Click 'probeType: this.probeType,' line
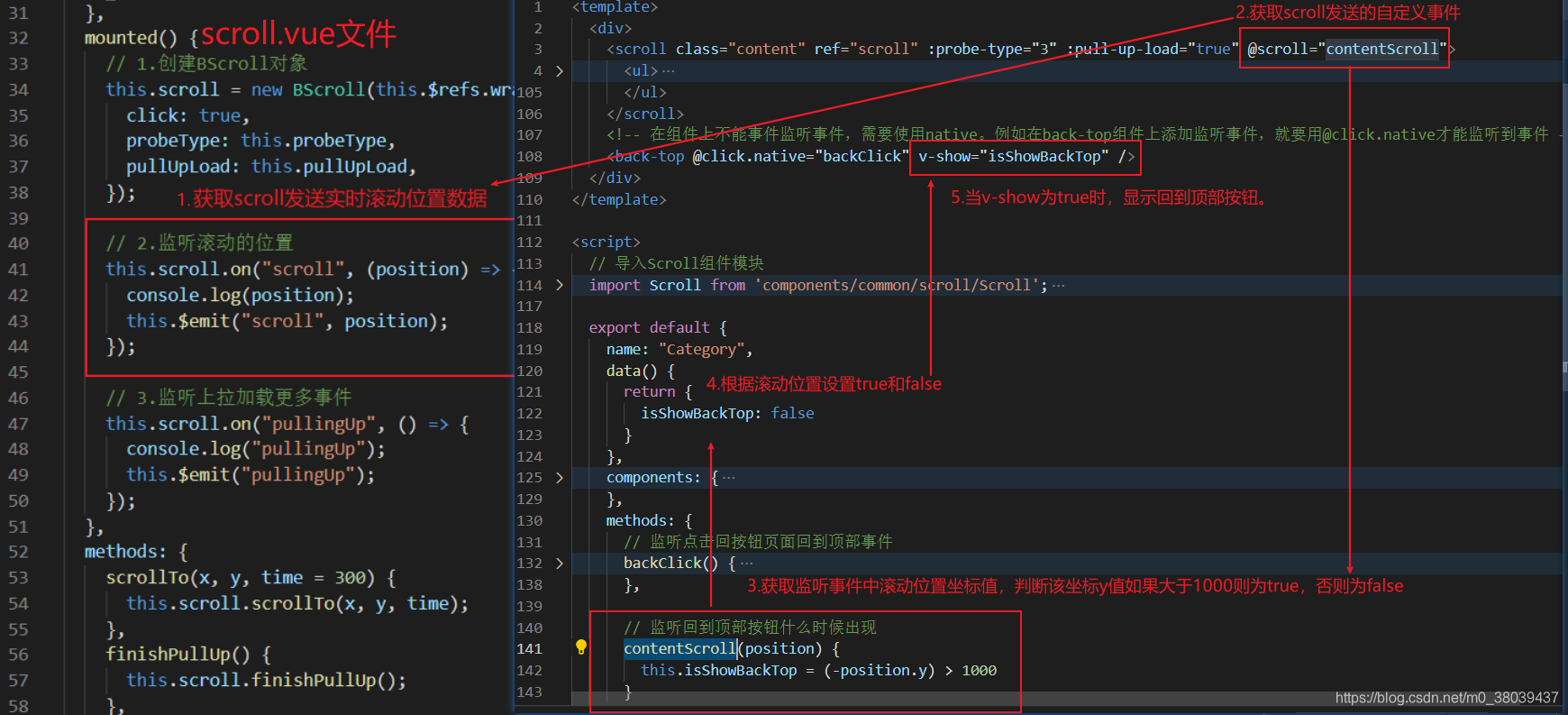 tap(260, 141)
